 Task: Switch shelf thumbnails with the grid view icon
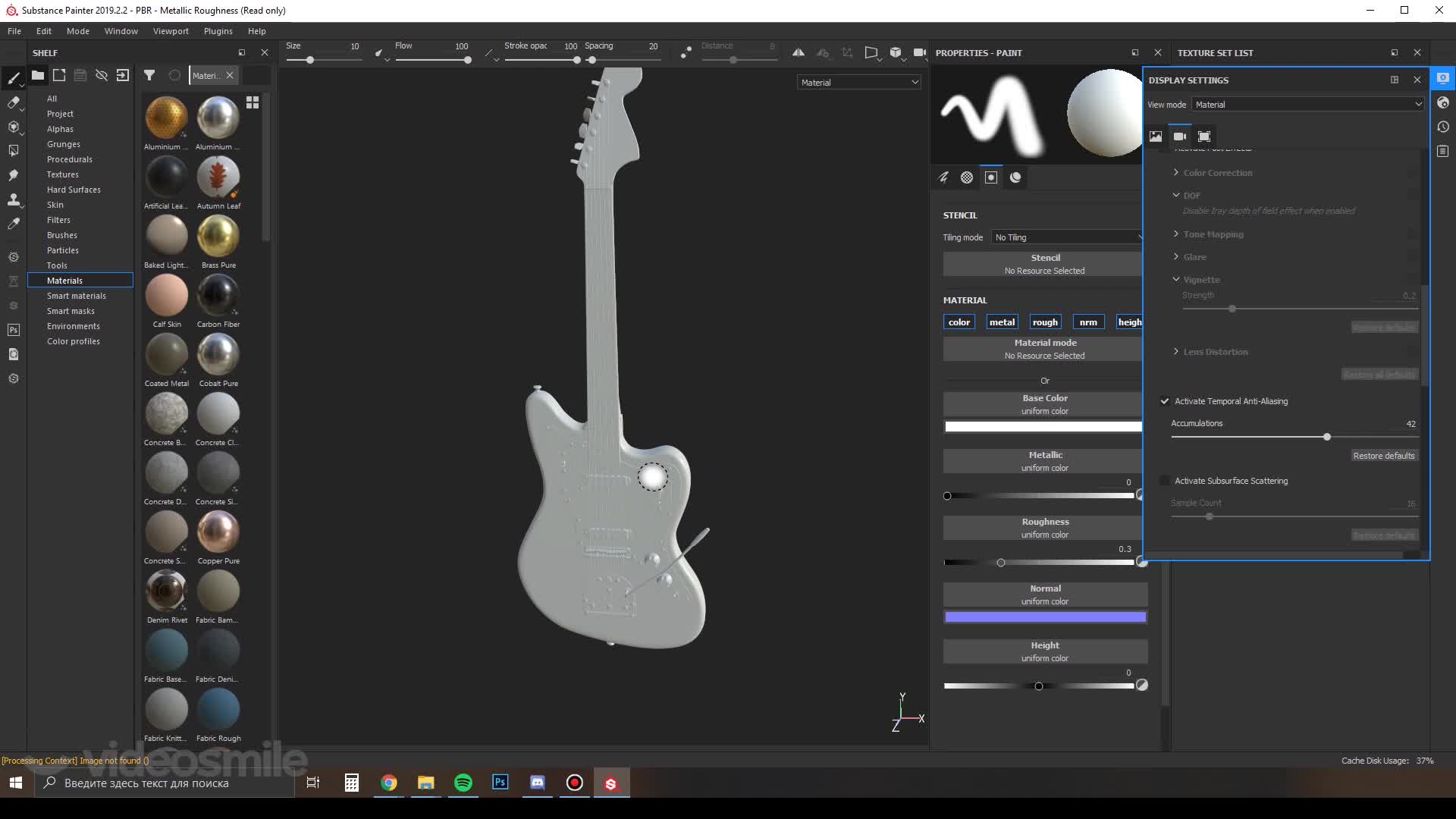click(253, 102)
